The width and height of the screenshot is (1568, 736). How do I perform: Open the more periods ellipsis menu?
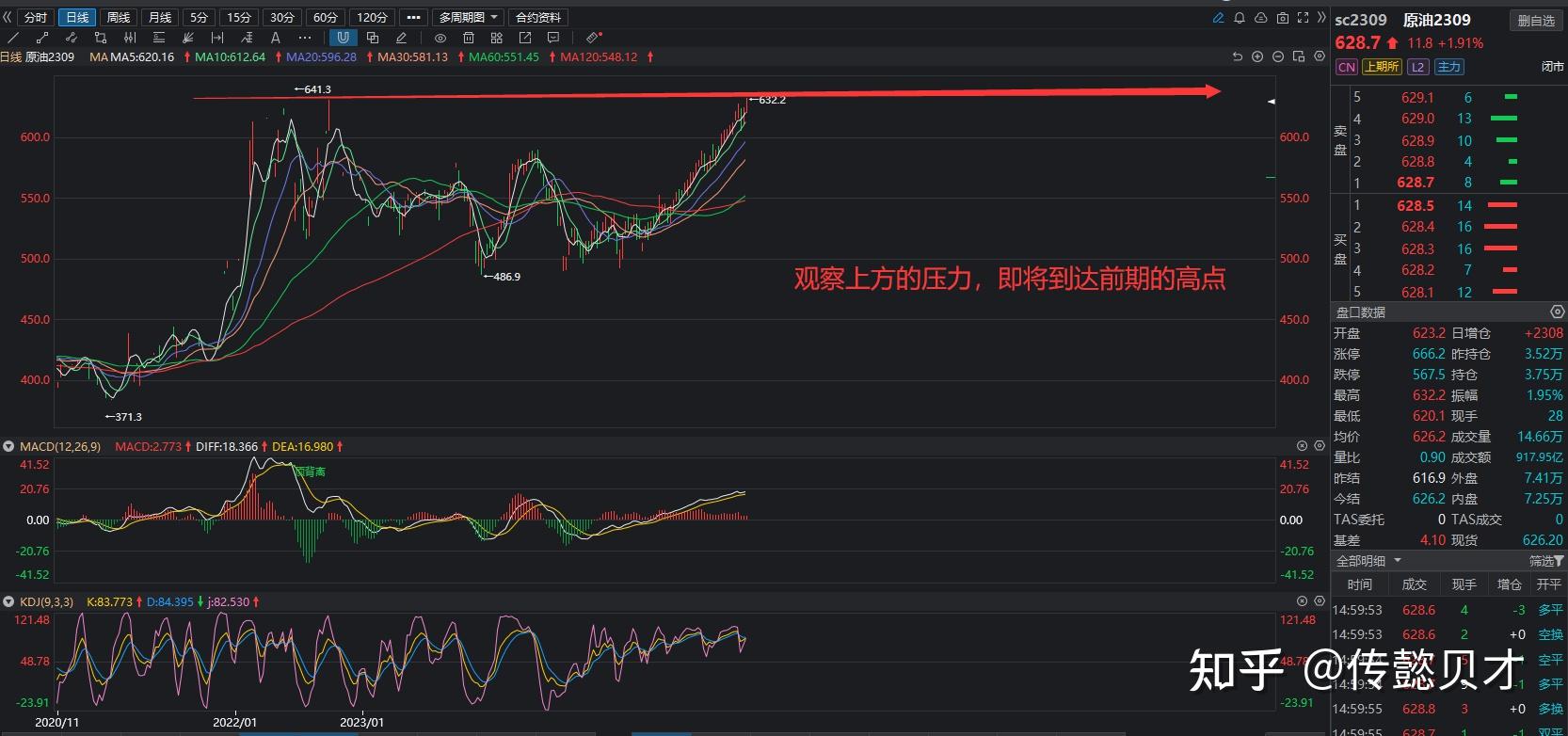pyautogui.click(x=413, y=18)
